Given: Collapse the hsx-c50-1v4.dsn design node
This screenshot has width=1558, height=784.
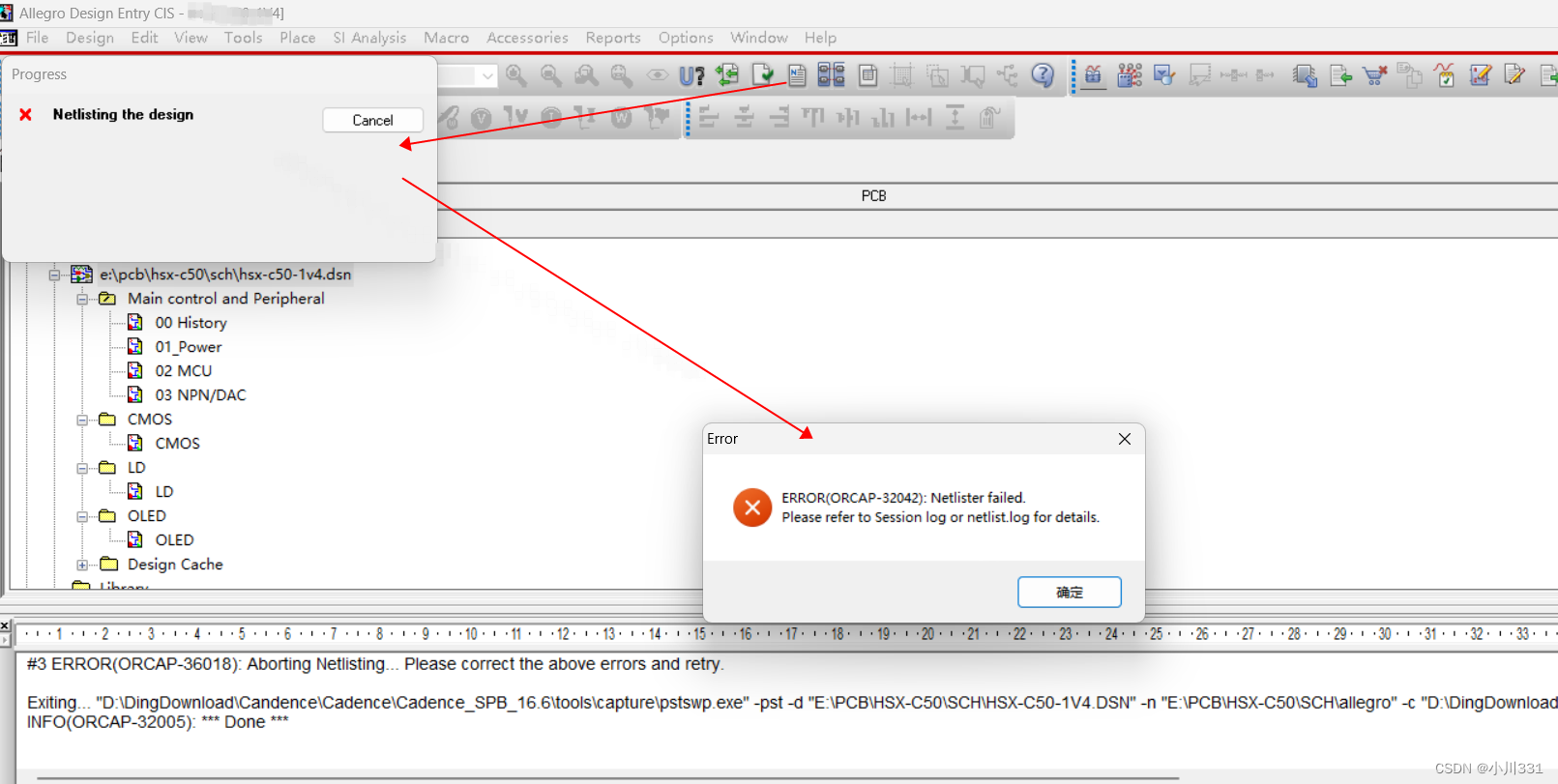Looking at the screenshot, I should pos(55,275).
